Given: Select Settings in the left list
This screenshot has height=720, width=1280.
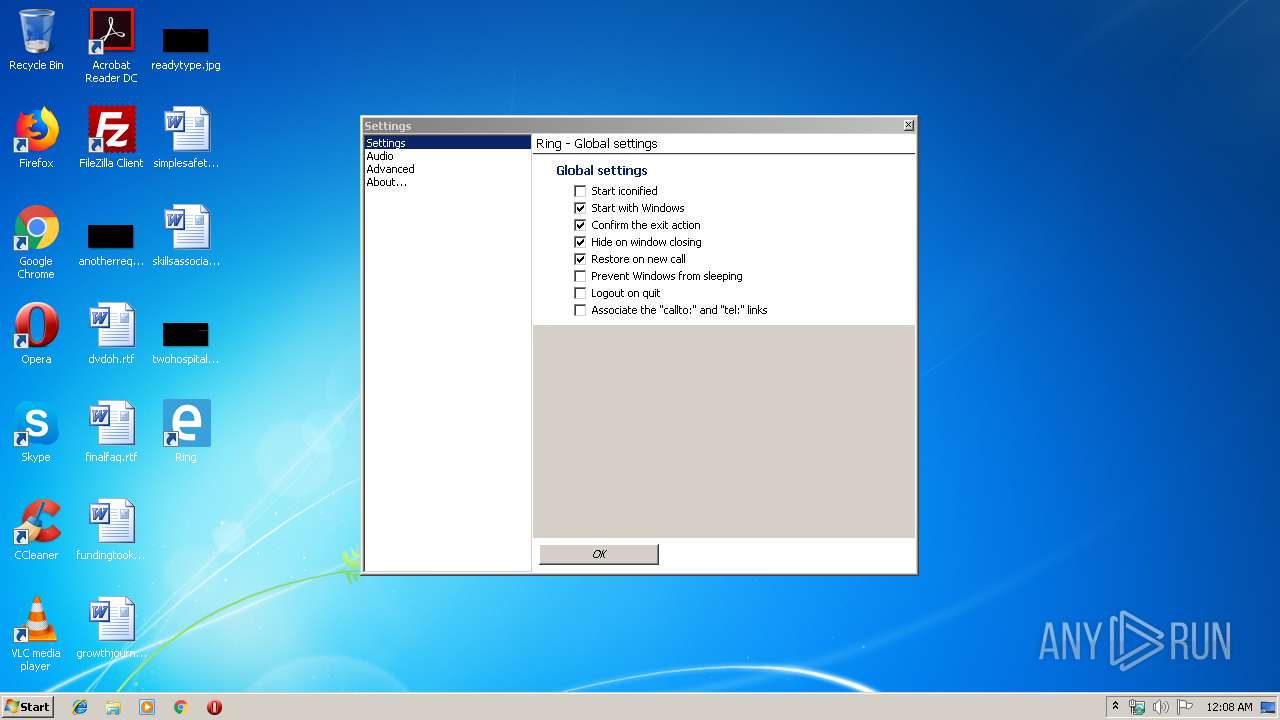Looking at the screenshot, I should click(x=447, y=143).
